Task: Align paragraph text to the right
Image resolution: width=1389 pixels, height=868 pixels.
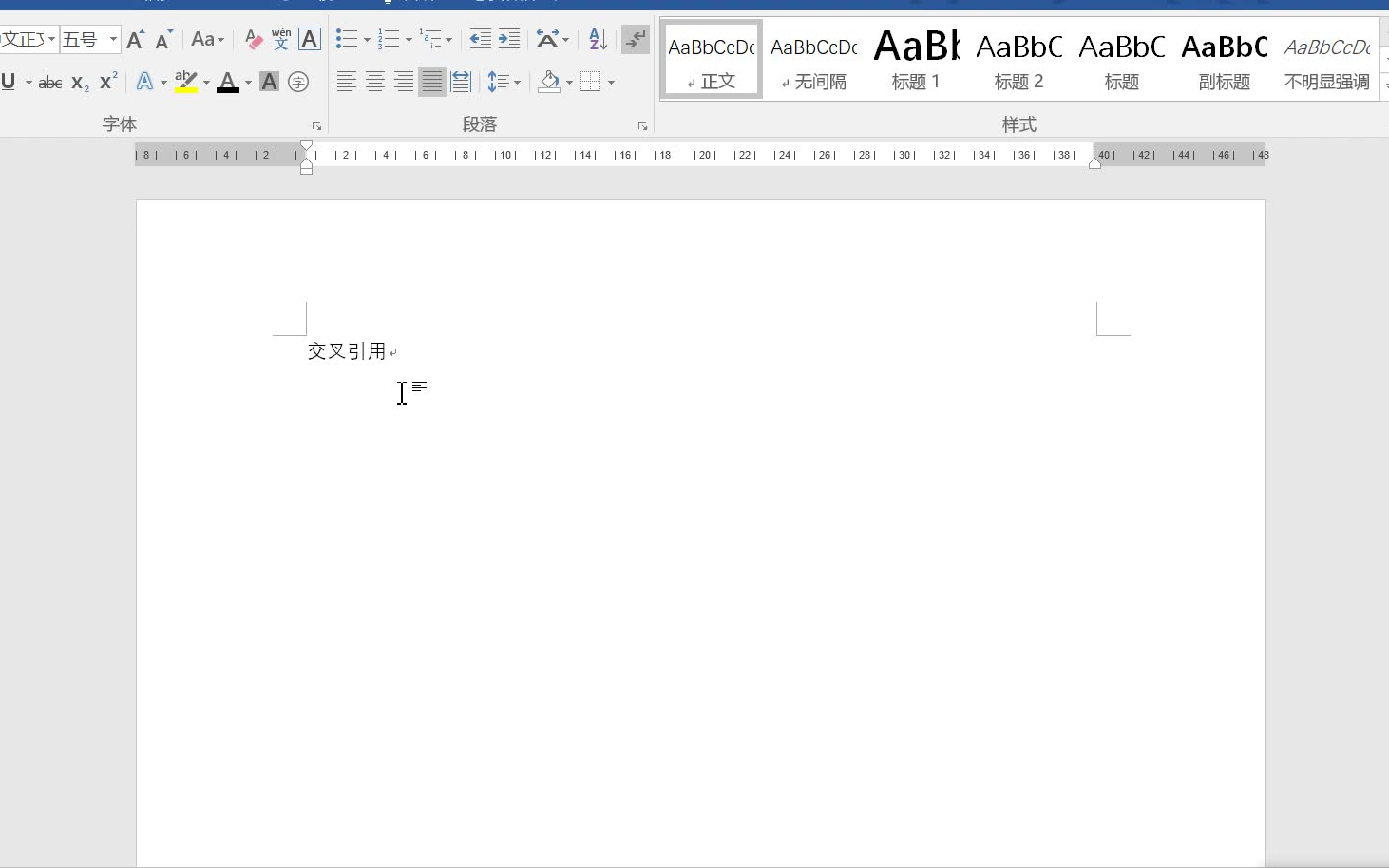Action: (x=404, y=82)
